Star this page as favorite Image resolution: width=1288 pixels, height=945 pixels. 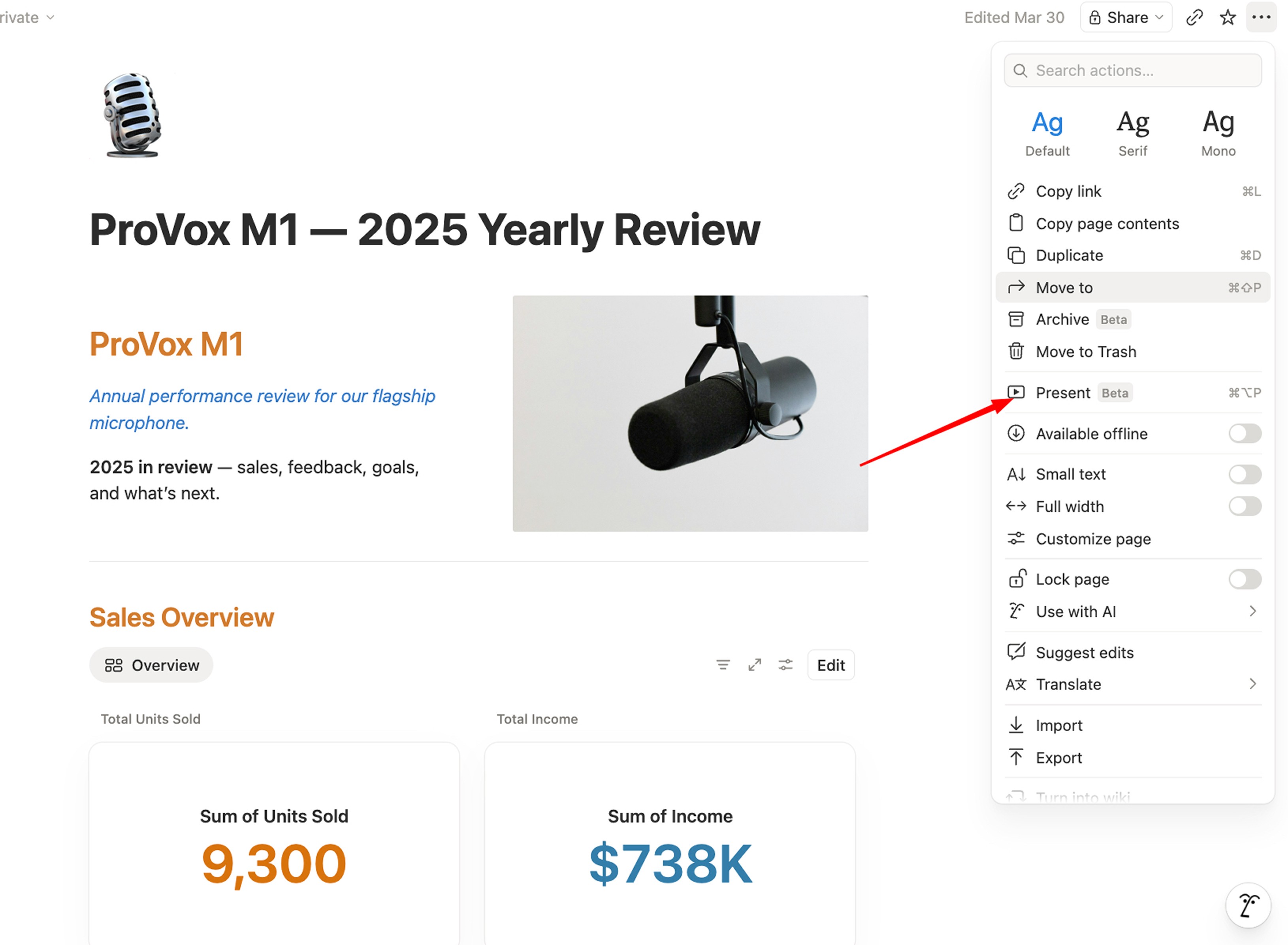click(1228, 18)
